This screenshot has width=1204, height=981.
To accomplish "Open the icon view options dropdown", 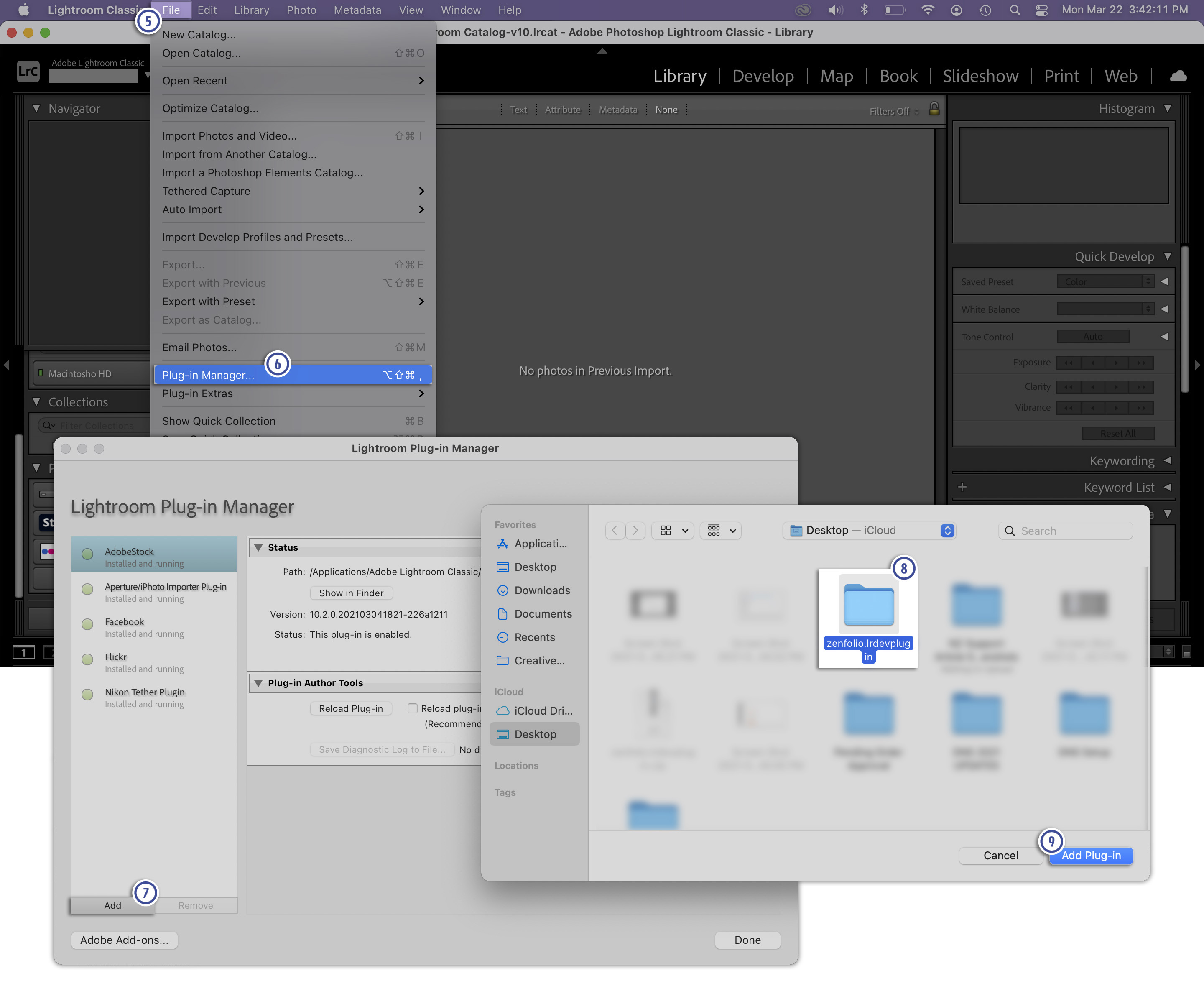I will (672, 530).
